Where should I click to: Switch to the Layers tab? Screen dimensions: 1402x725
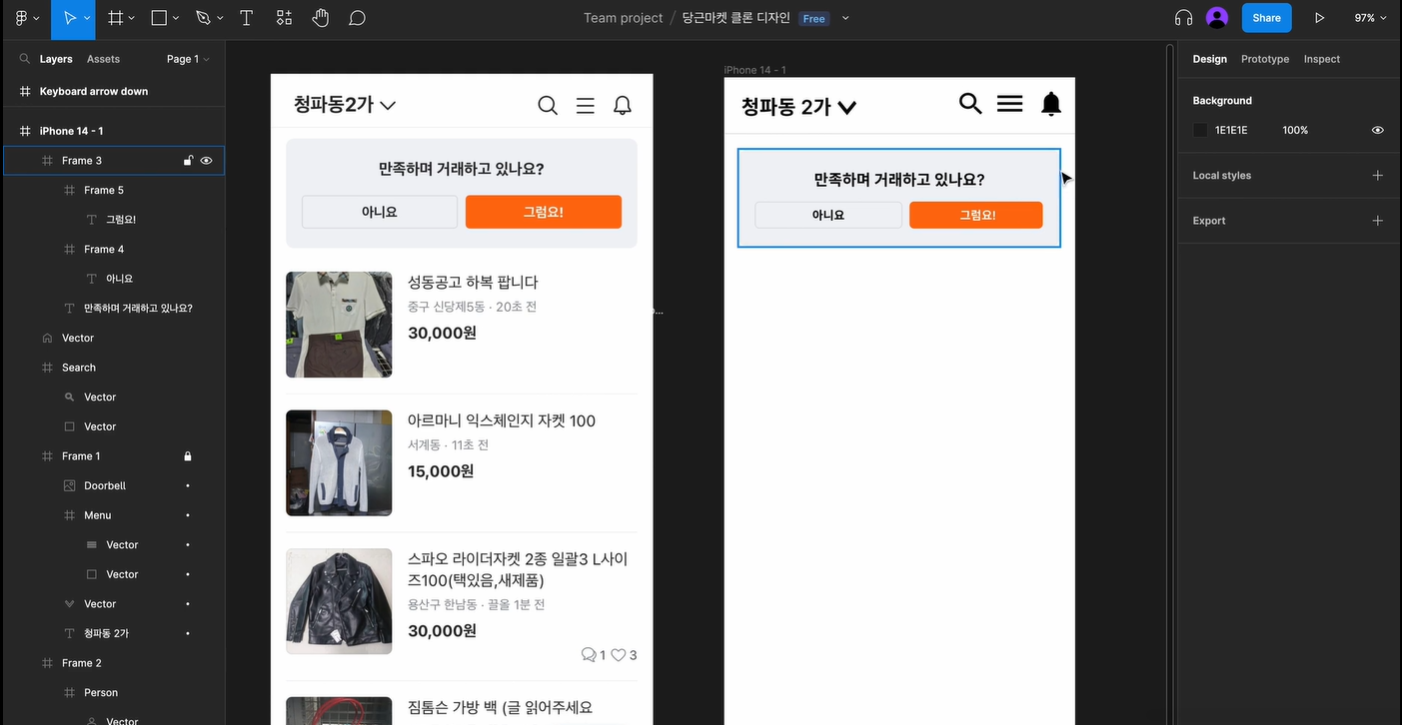56,59
